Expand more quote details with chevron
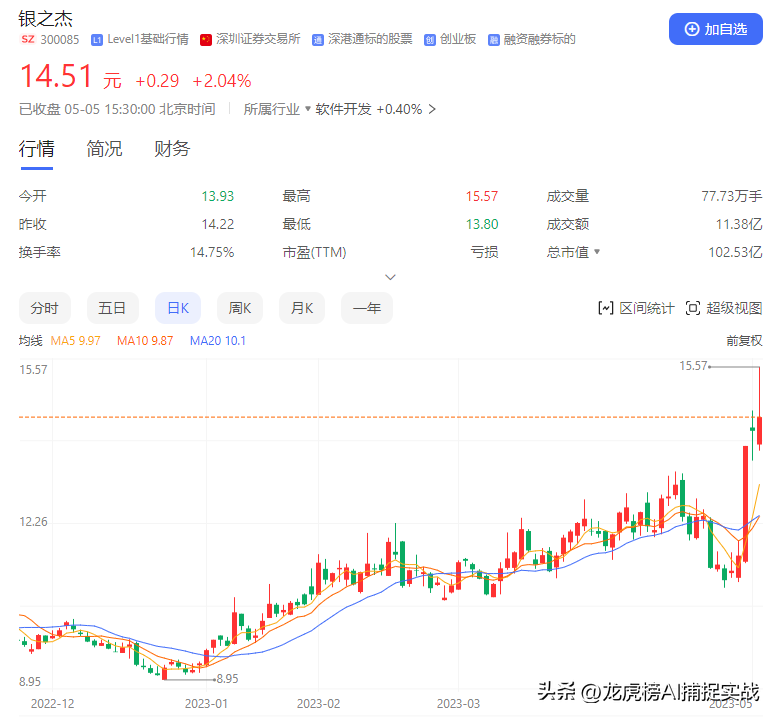Viewport: 777px width, 719px height. coord(390,277)
